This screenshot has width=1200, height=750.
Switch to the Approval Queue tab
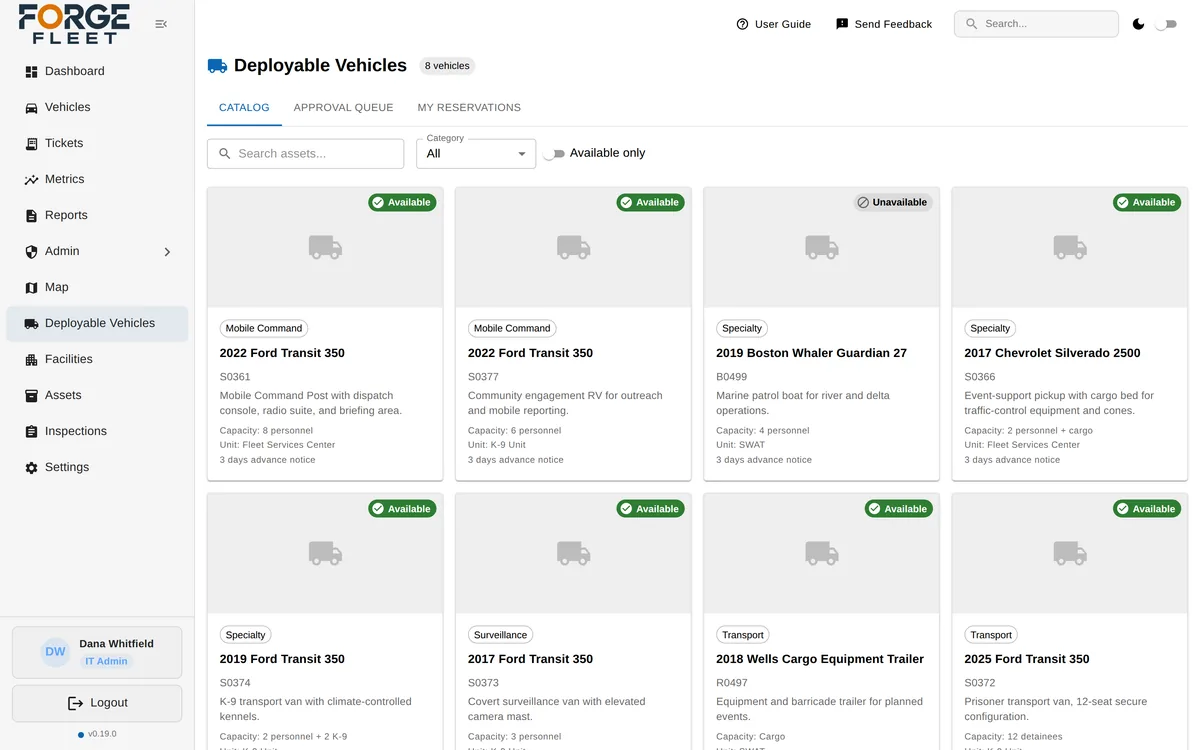pos(343,108)
